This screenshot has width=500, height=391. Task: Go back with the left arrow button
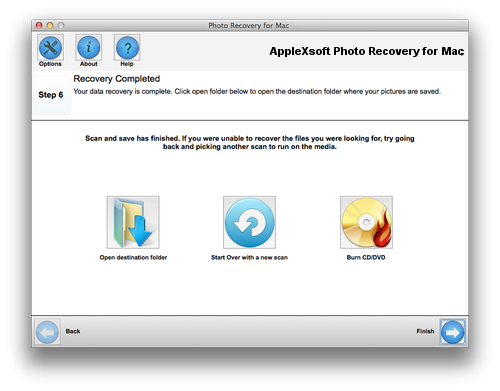click(47, 332)
